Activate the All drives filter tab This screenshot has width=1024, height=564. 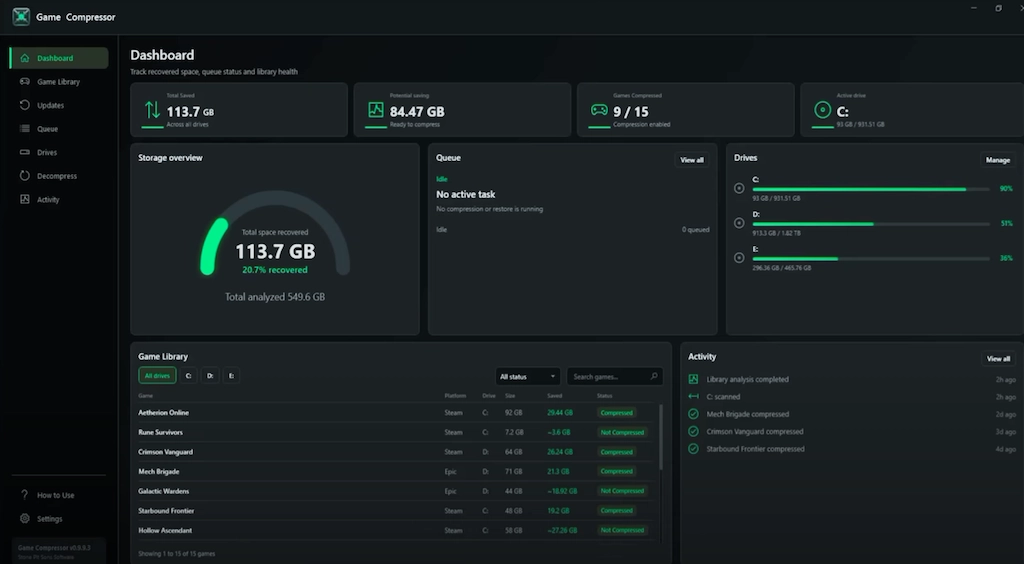(157, 375)
